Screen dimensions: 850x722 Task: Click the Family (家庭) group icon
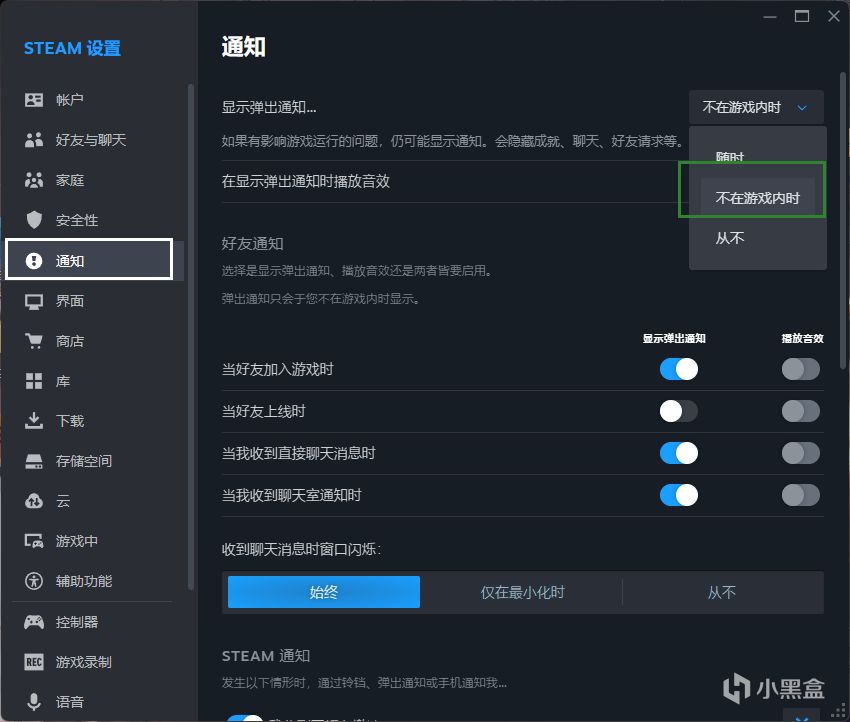(34, 180)
